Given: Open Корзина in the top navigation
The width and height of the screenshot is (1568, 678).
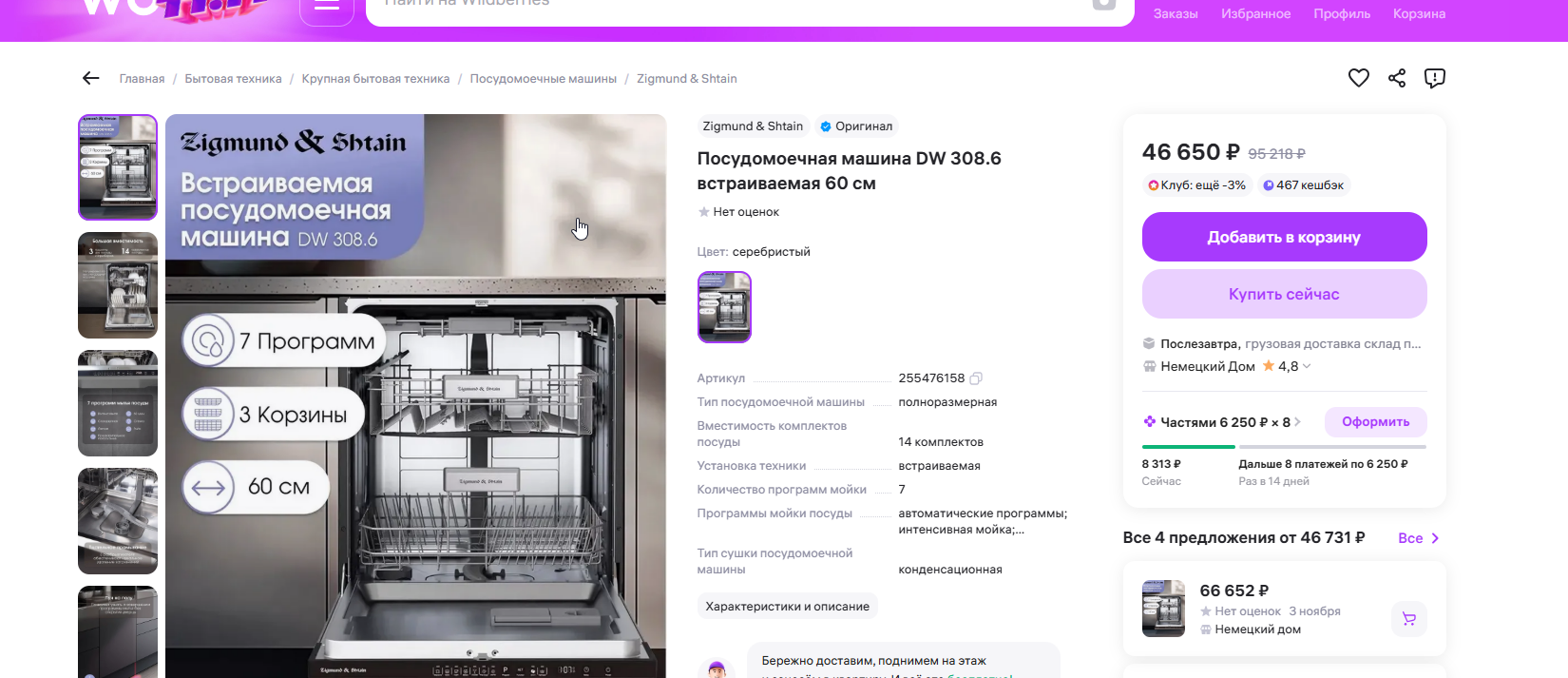Looking at the screenshot, I should tap(1419, 13).
